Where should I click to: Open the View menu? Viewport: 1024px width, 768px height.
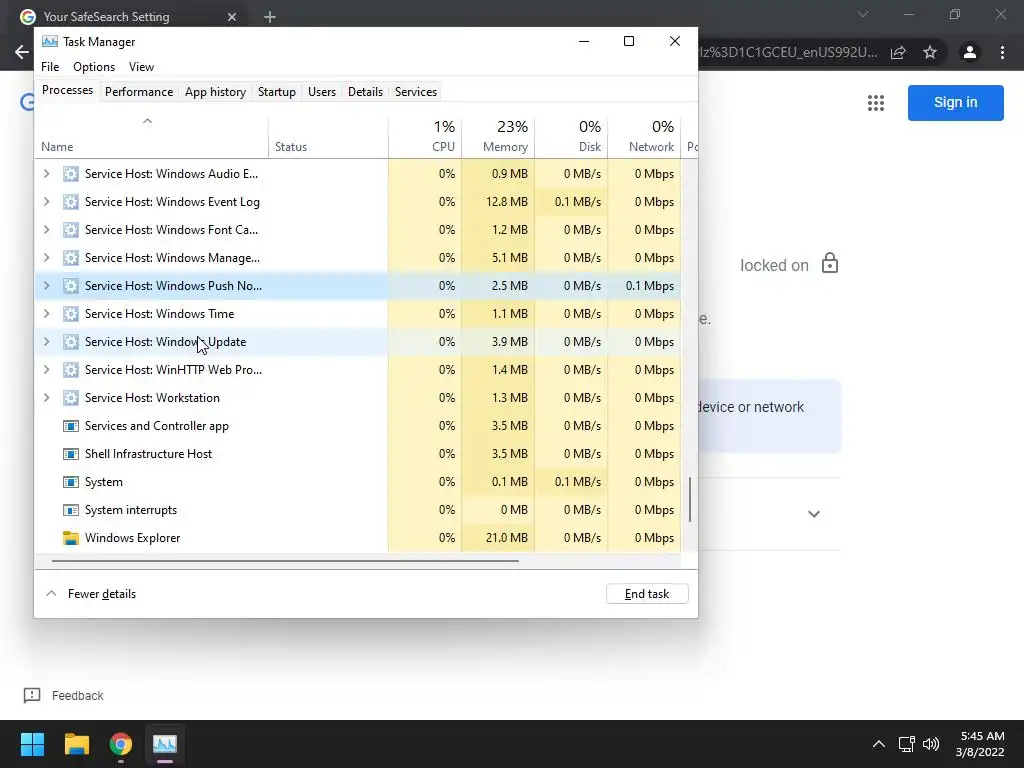[x=141, y=67]
